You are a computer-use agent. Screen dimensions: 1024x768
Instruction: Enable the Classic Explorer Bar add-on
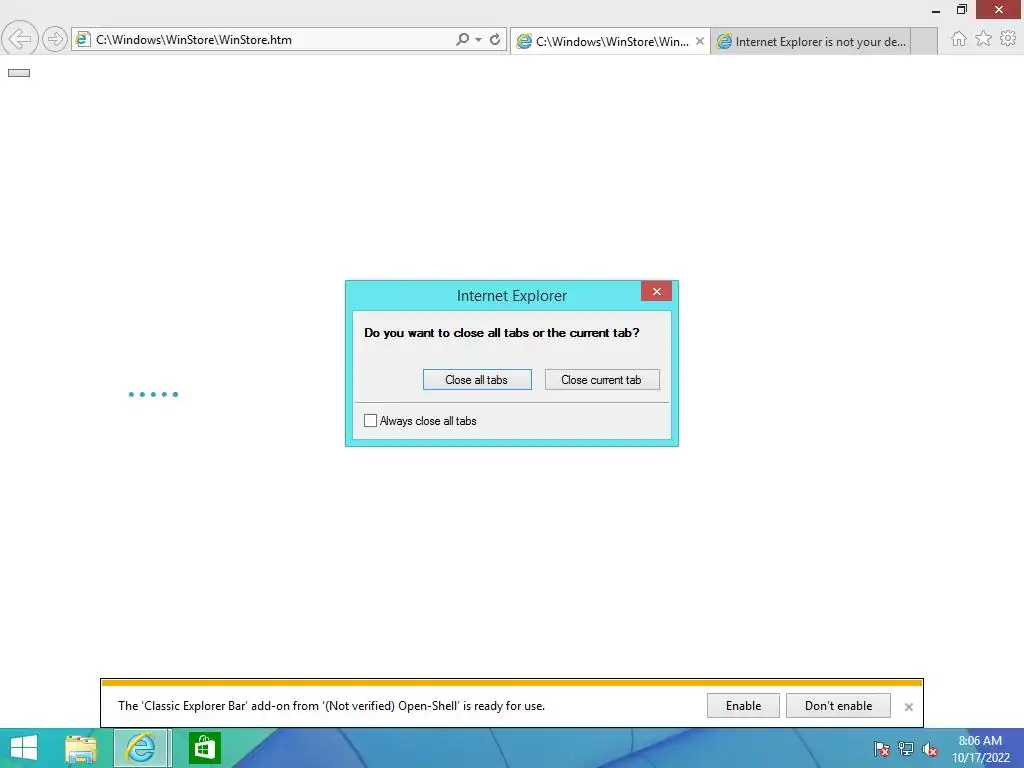coord(743,705)
